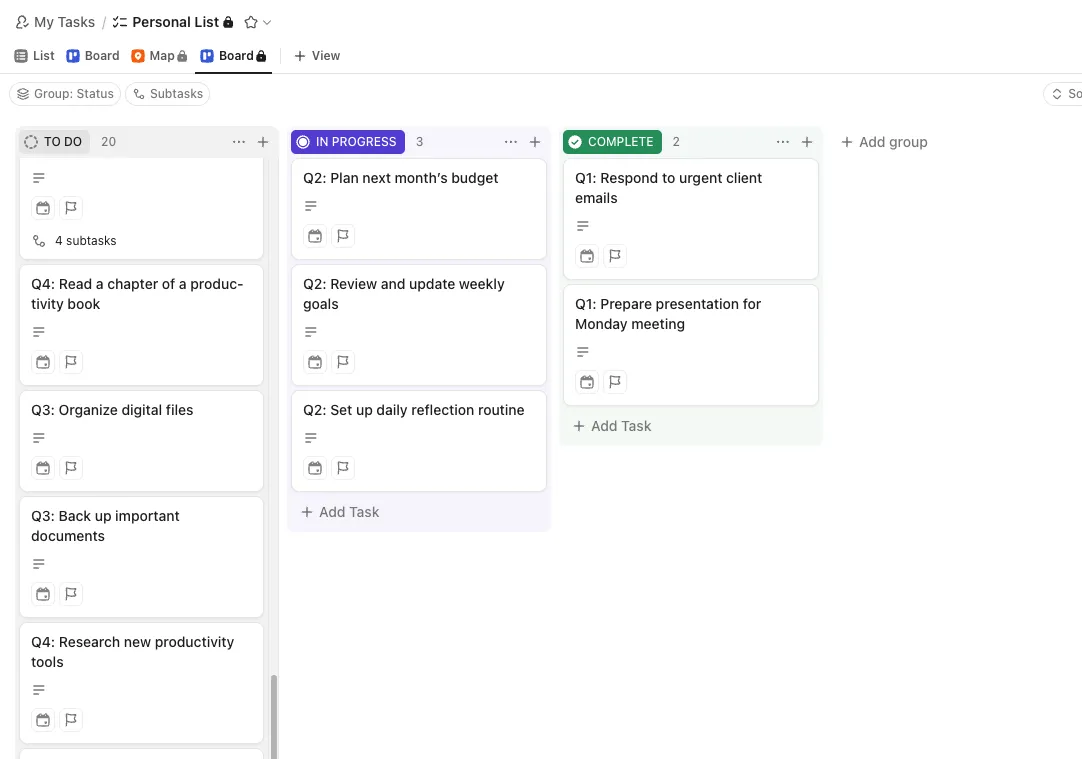The height and width of the screenshot is (759, 1082).
Task: Expand the chevron next to the favorite star
Action: coord(267,22)
